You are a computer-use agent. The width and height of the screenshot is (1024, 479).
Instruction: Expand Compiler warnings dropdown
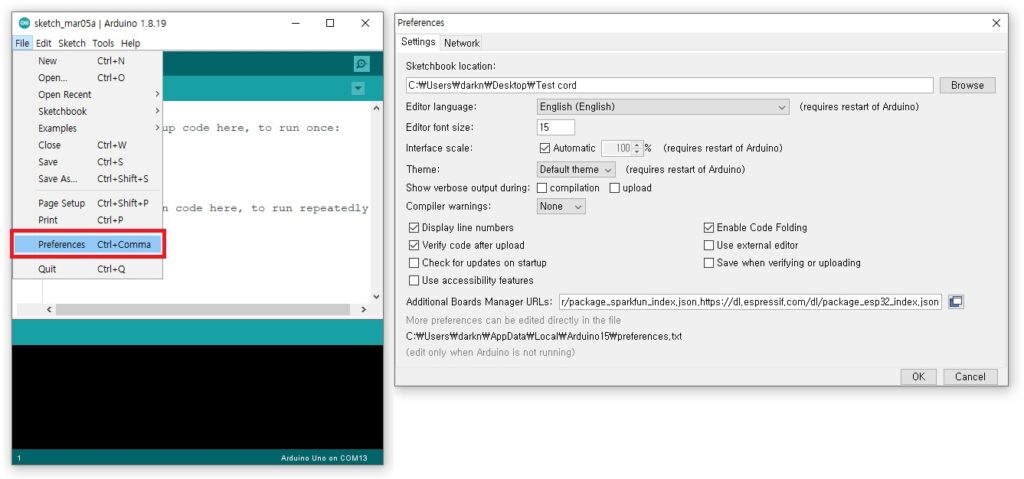(561, 206)
